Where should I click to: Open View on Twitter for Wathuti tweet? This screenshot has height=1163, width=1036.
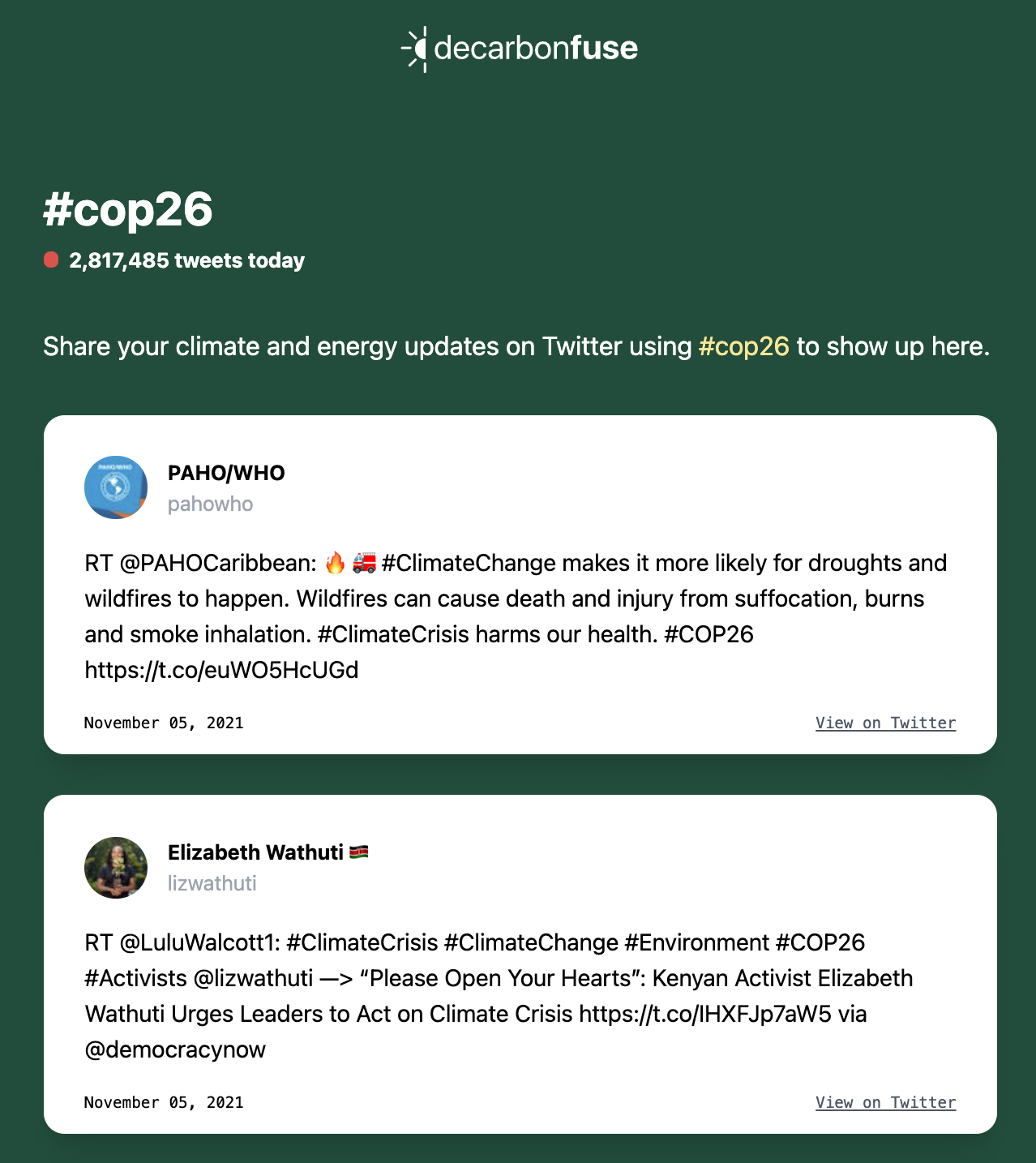point(885,1102)
